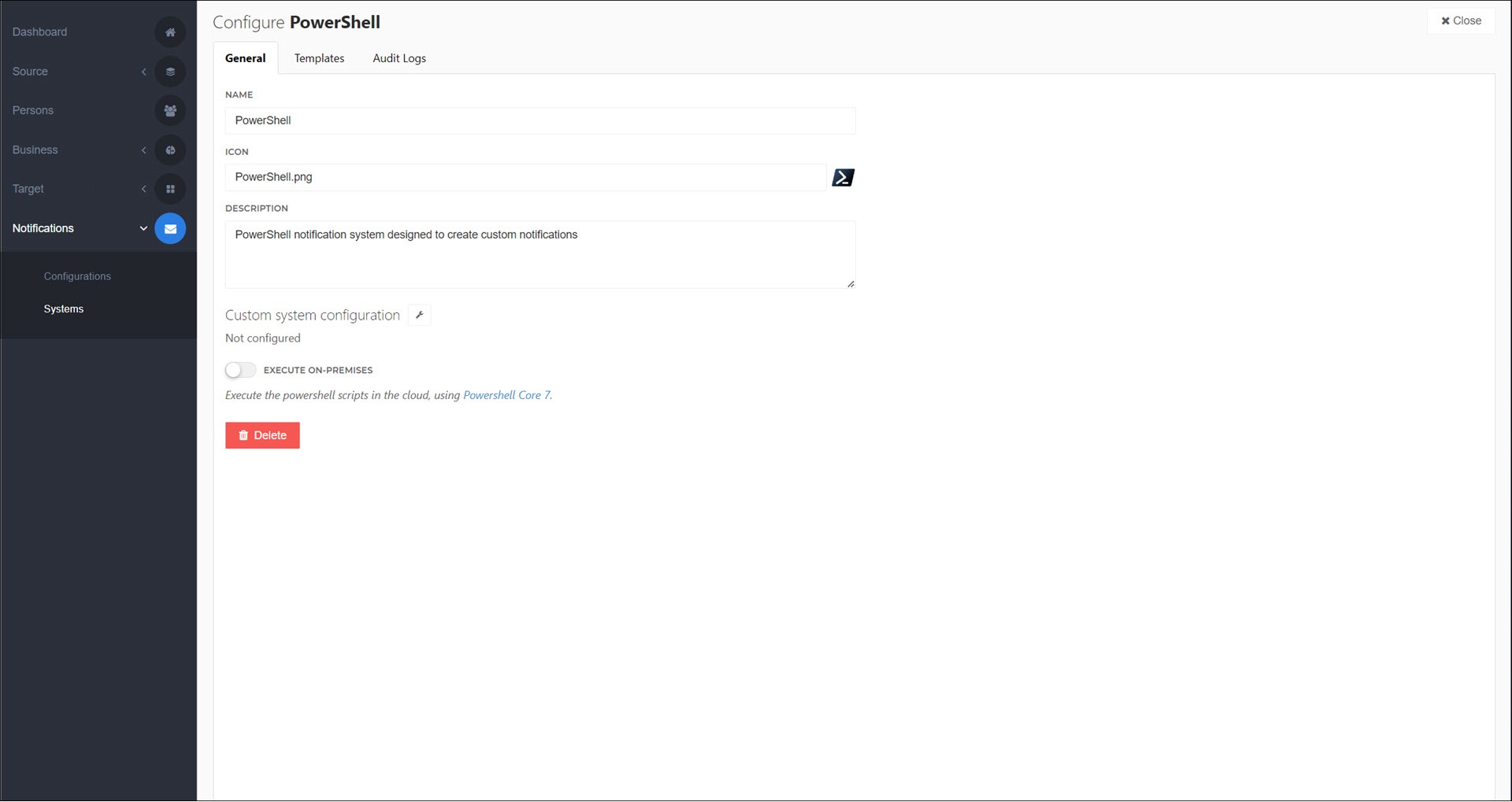This screenshot has width=1512, height=802.
Task: Click the Target grid icon
Action: pos(170,189)
